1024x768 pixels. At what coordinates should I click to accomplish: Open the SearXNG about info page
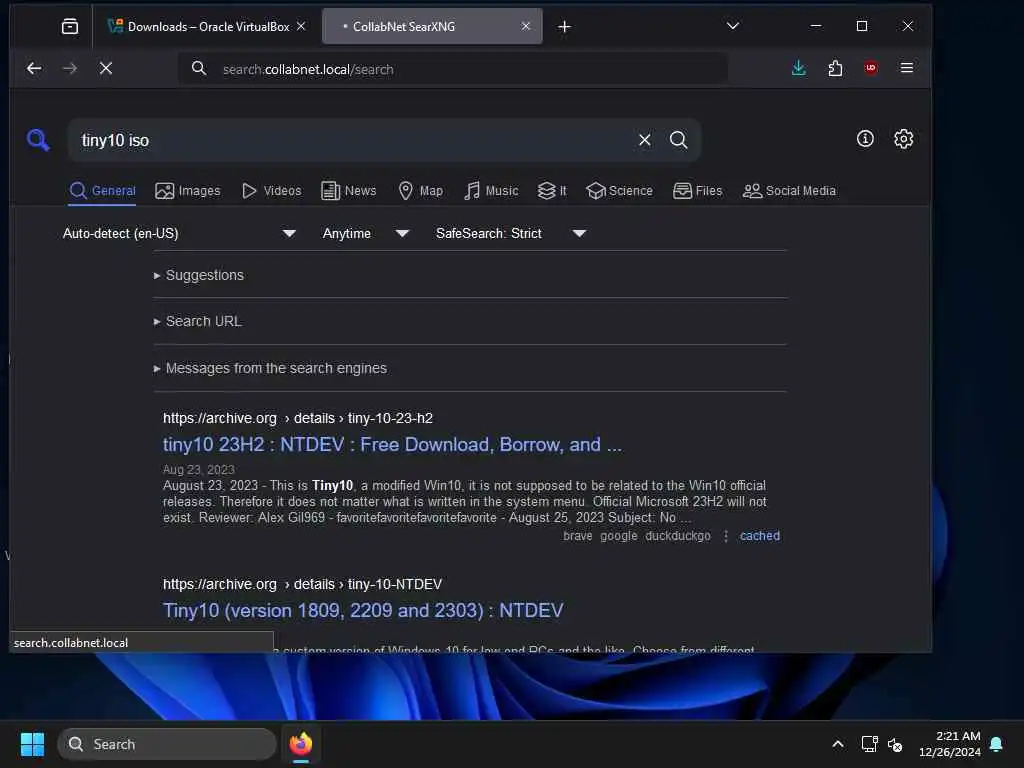[865, 138]
